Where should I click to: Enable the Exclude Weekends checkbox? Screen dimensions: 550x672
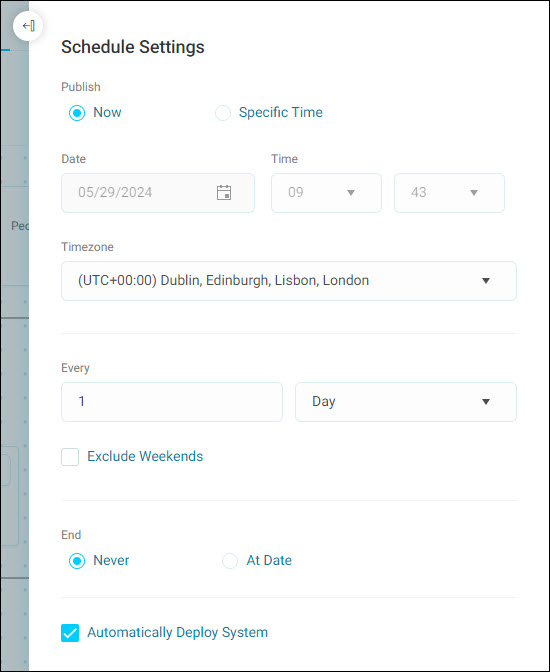[70, 457]
